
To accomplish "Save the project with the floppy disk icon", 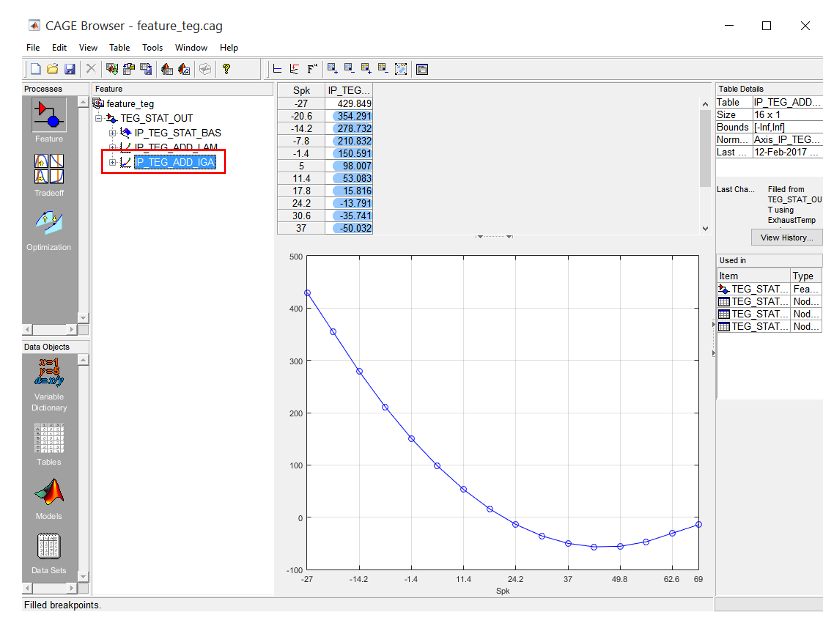I will tap(69, 69).
